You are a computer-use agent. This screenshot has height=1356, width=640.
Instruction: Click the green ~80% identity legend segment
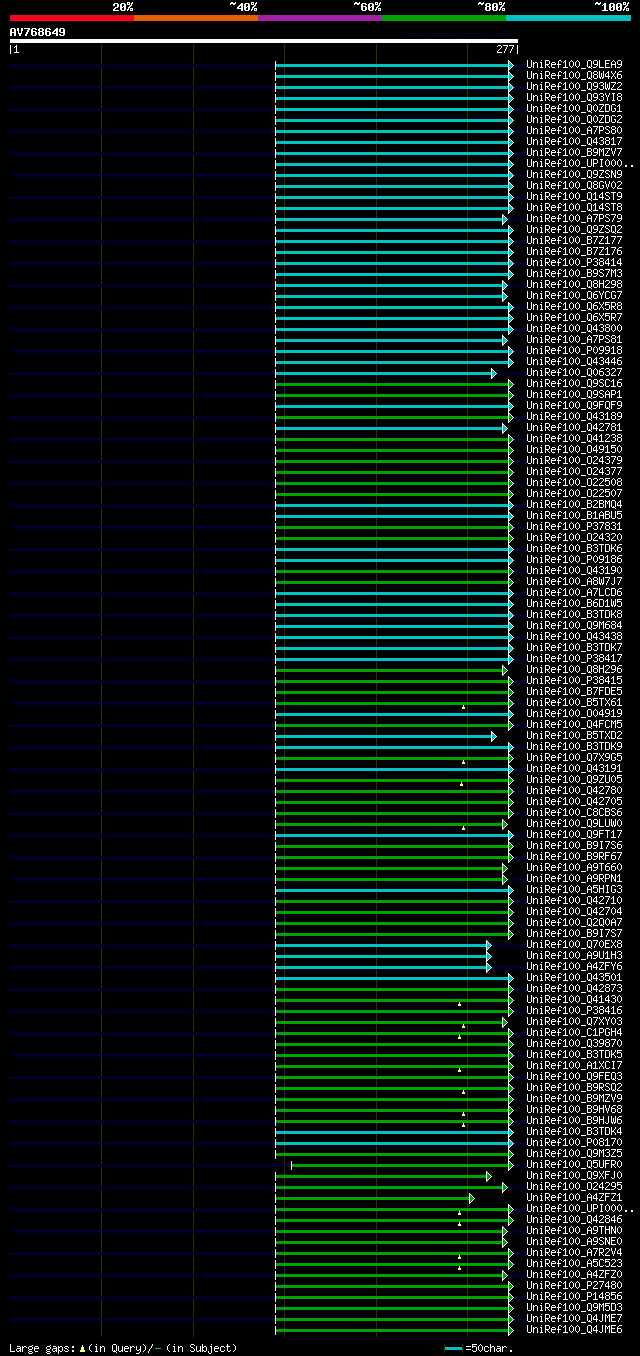(444, 18)
